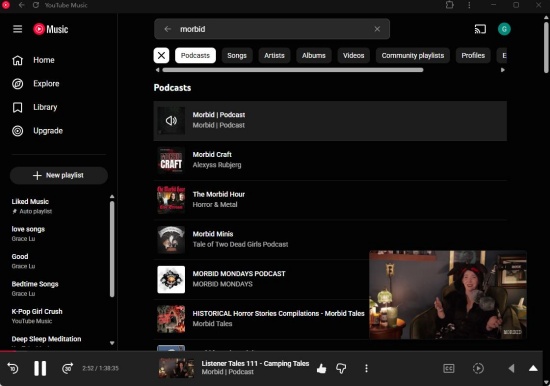Screen dimensions: 550x386
Task: Click Morbid Tales cover thumbnail
Action: tap(171, 319)
